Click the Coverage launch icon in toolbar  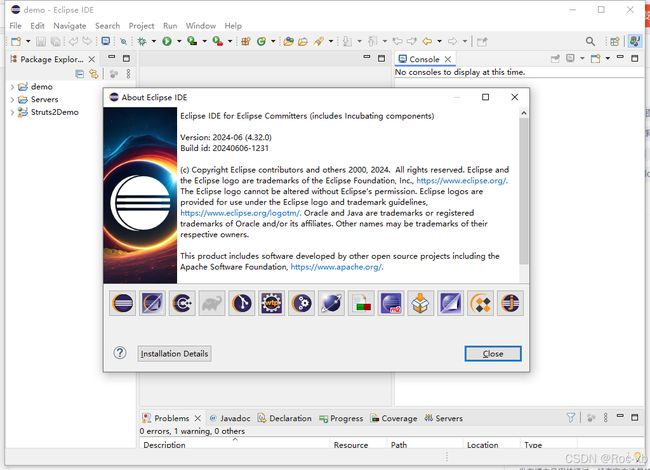(192, 41)
